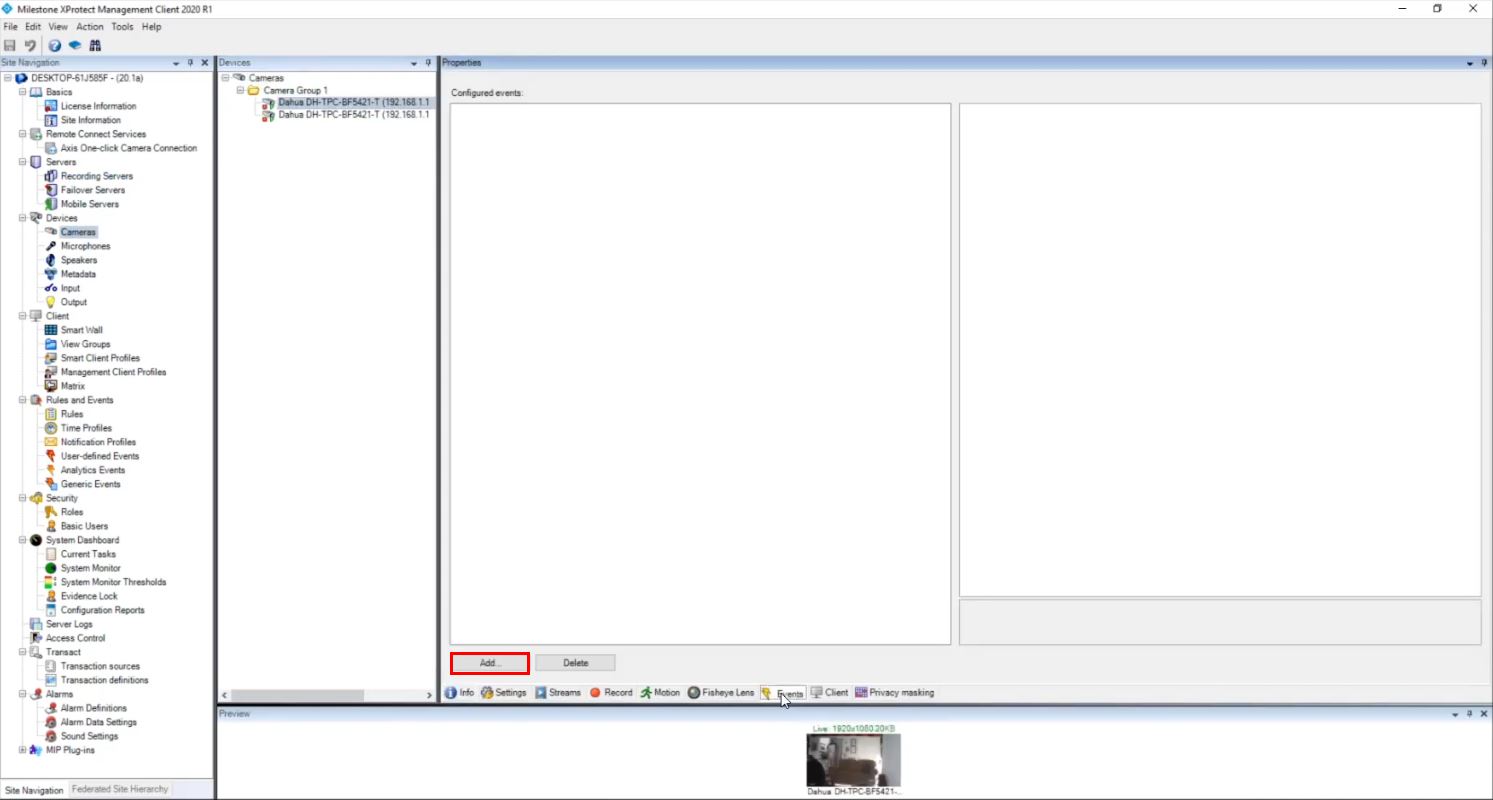The image size is (1493, 800).
Task: Collapse Camera Group 1 in Devices panel
Action: tap(240, 91)
